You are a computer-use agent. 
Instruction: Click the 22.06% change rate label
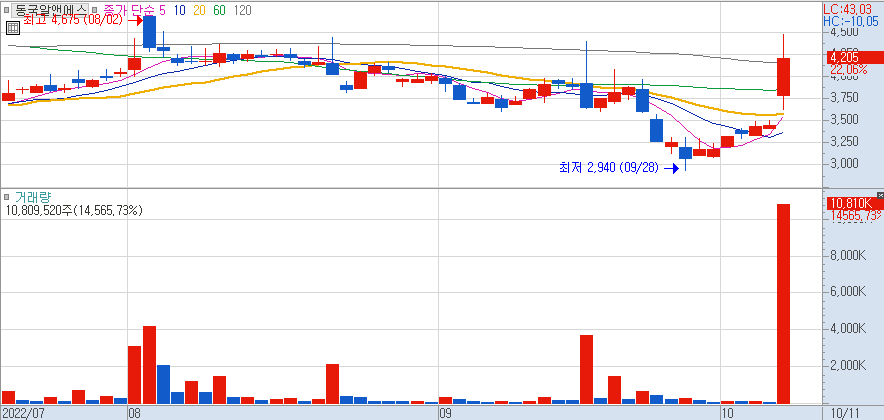(x=848, y=69)
